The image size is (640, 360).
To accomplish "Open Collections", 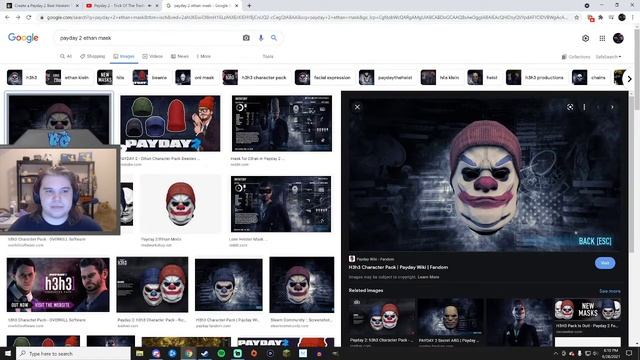I will [x=576, y=57].
